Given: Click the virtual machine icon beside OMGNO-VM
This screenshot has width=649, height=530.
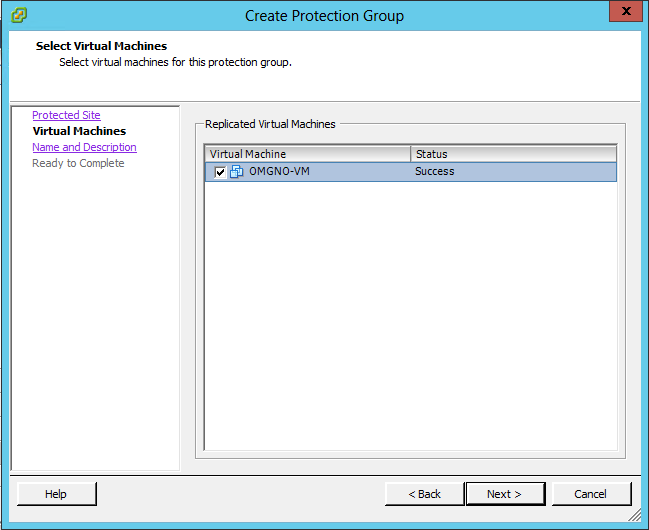Looking at the screenshot, I should pyautogui.click(x=237, y=172).
